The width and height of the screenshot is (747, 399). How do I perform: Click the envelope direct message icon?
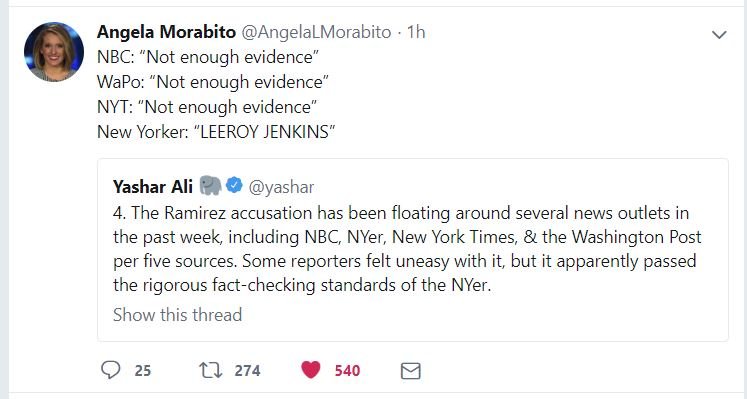click(x=411, y=371)
